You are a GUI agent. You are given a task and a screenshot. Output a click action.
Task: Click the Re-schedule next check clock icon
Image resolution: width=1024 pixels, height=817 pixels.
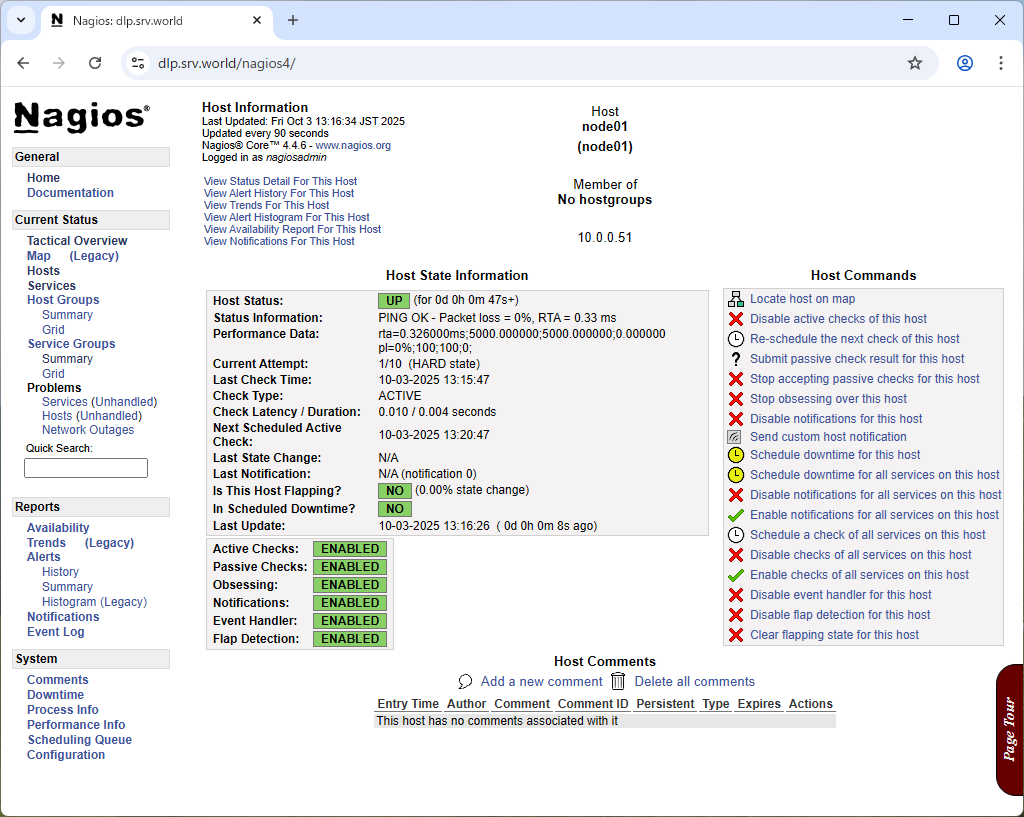click(735, 338)
